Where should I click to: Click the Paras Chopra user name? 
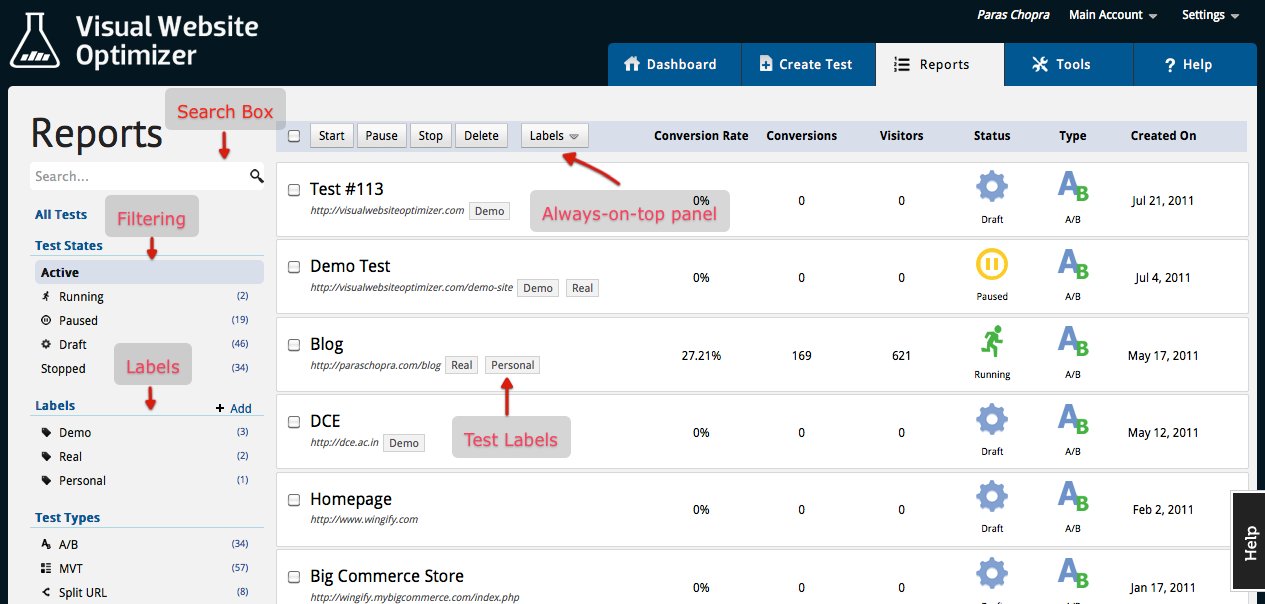[1014, 15]
